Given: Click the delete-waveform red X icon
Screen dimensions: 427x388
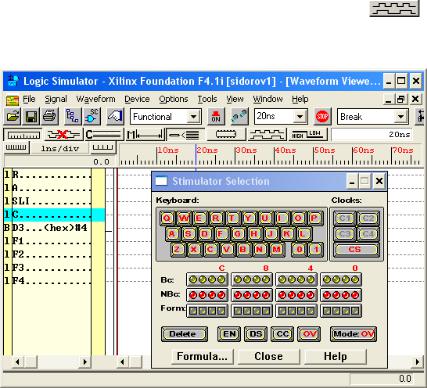Looking at the screenshot, I should 63,135.
